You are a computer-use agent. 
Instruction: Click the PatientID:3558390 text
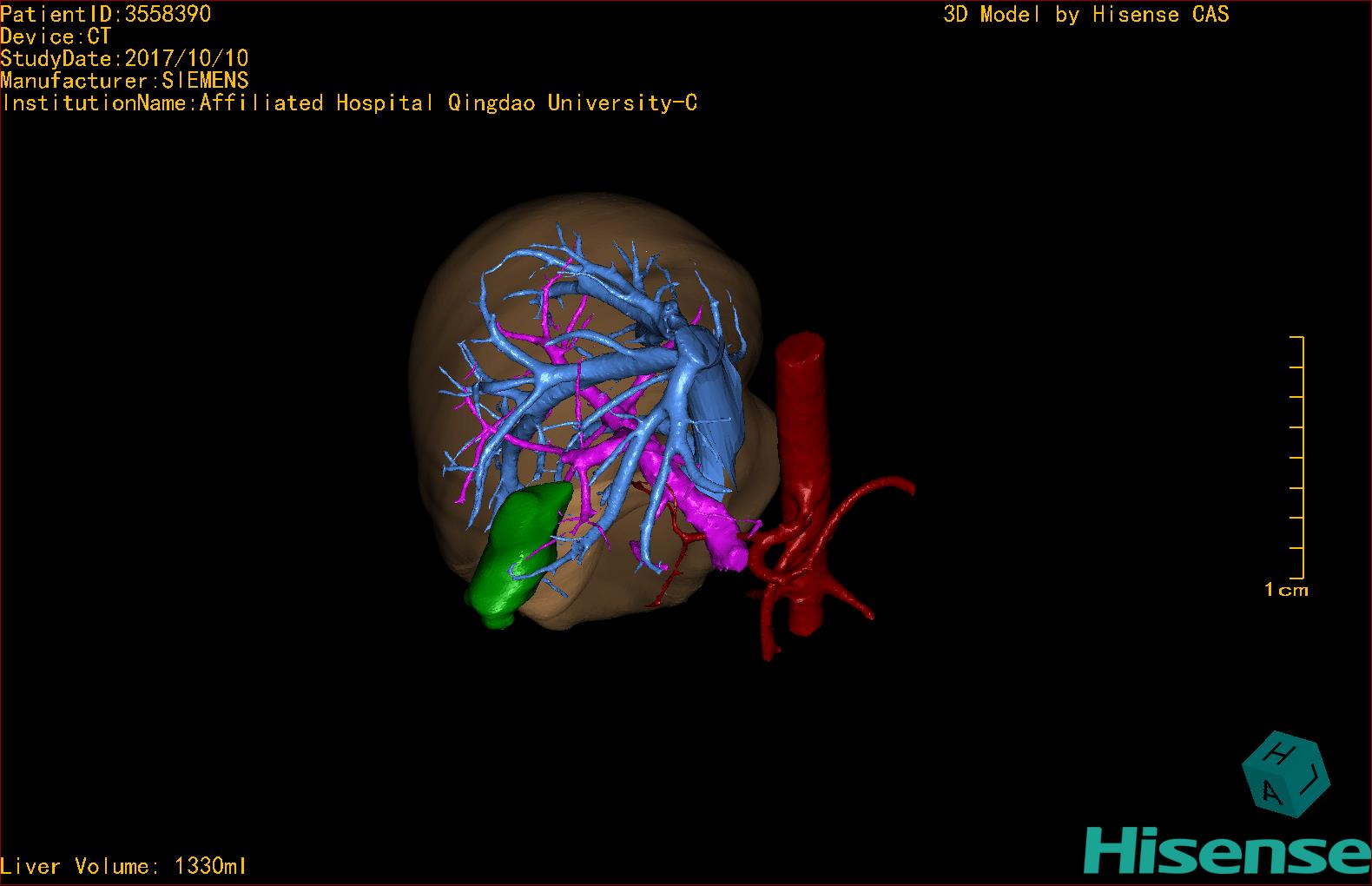pyautogui.click(x=106, y=14)
